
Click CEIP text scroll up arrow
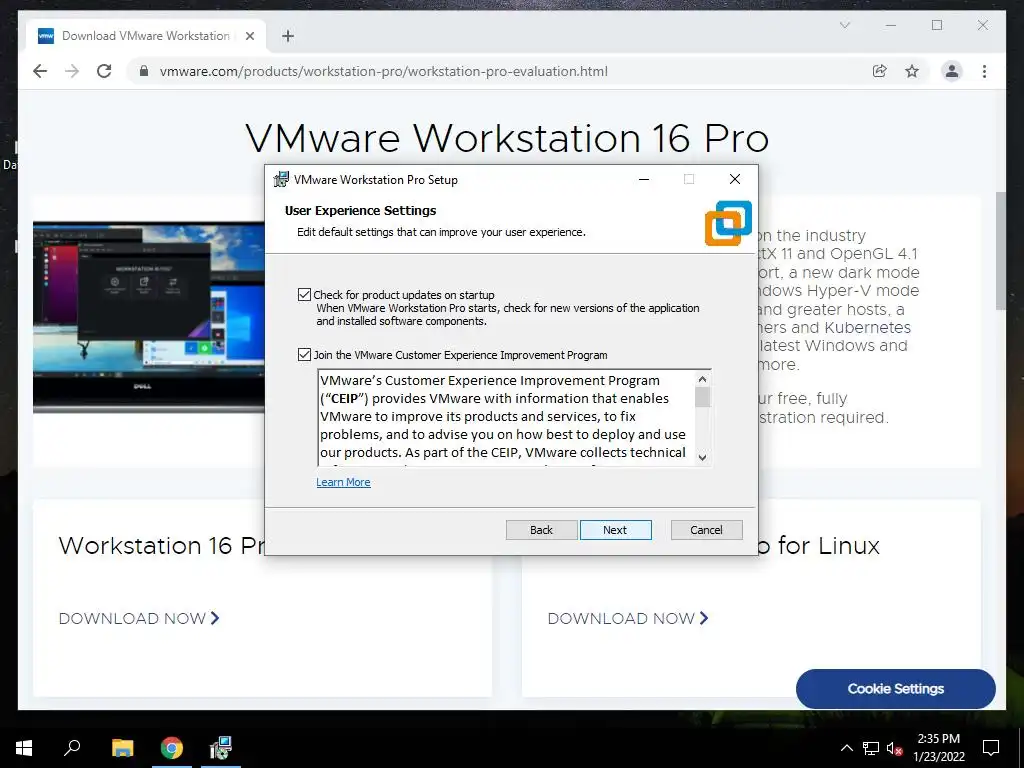point(703,379)
